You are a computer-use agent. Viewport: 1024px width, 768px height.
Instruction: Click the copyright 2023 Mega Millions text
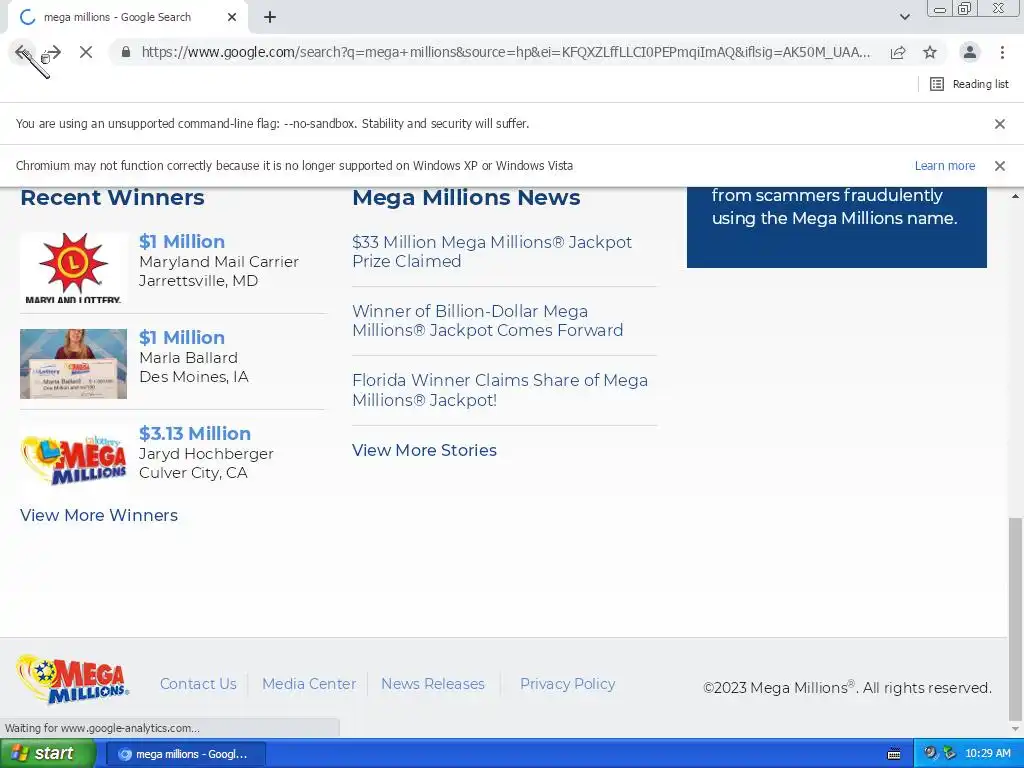click(x=847, y=688)
